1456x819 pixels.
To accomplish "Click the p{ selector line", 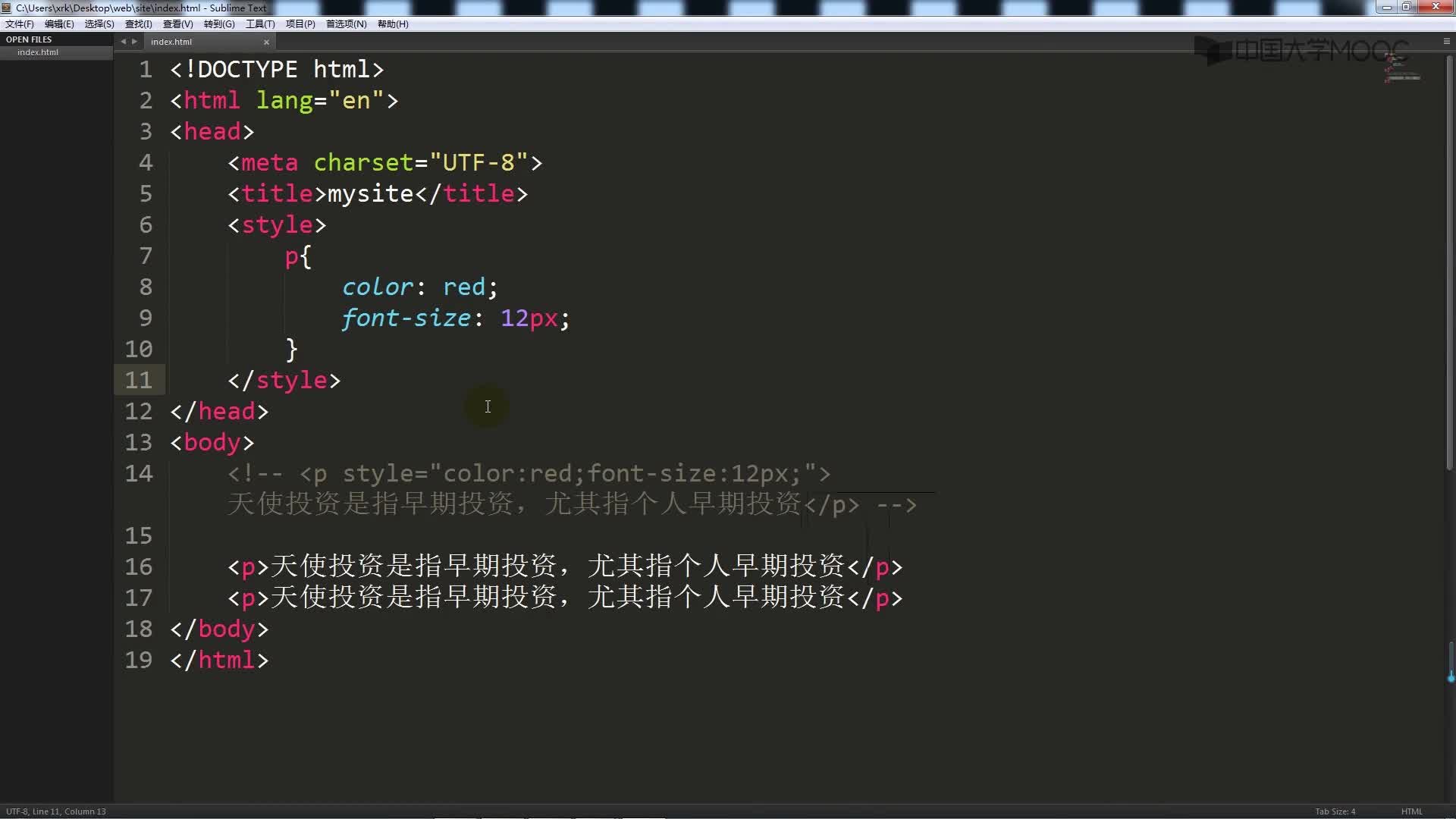I will [298, 256].
